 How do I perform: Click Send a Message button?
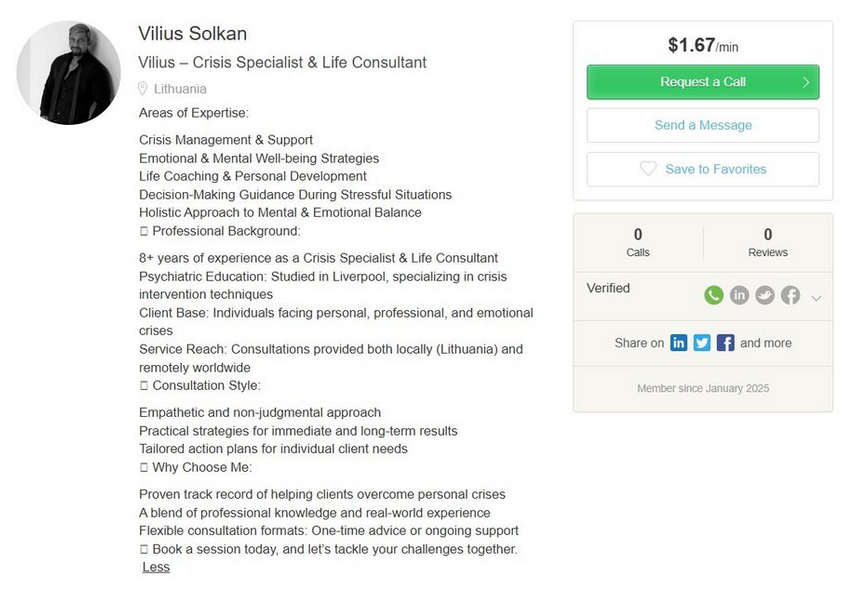pos(703,125)
